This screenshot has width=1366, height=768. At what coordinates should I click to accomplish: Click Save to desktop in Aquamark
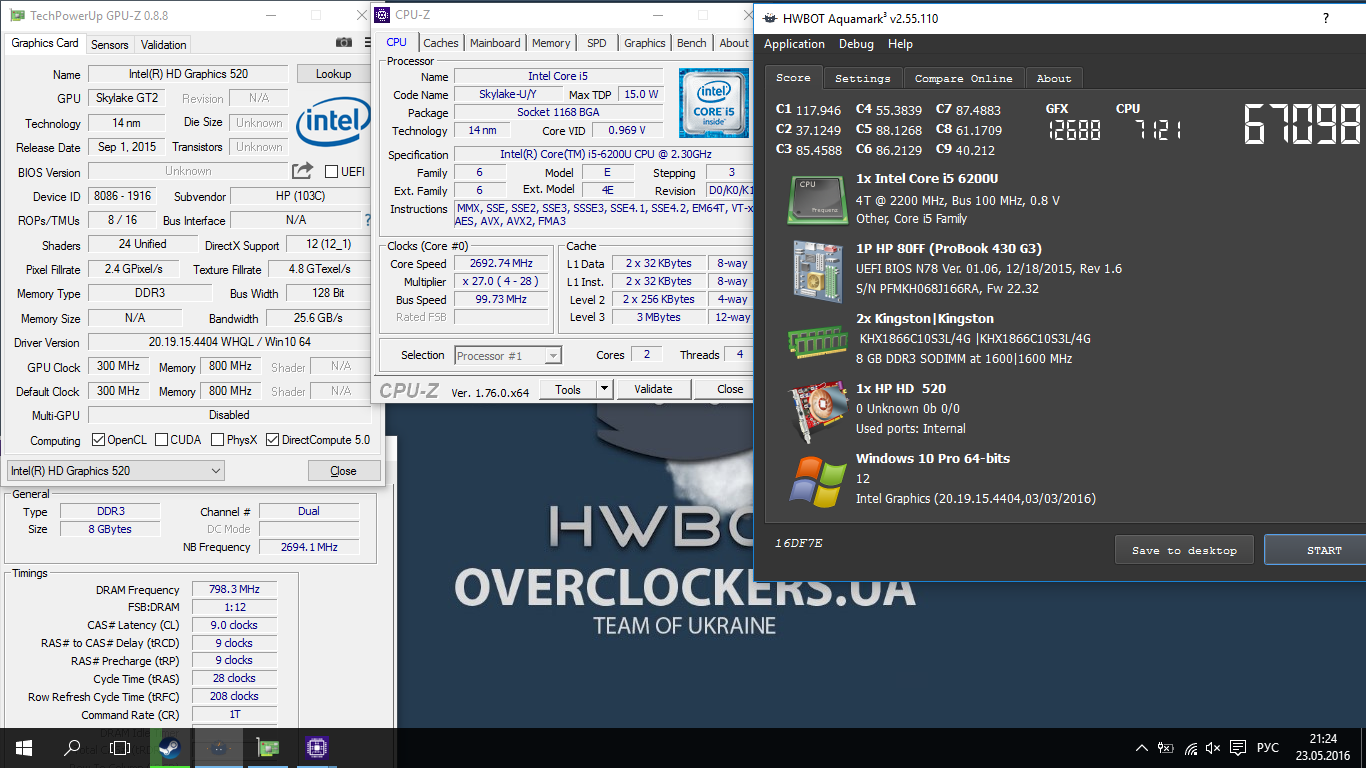[x=1184, y=550]
